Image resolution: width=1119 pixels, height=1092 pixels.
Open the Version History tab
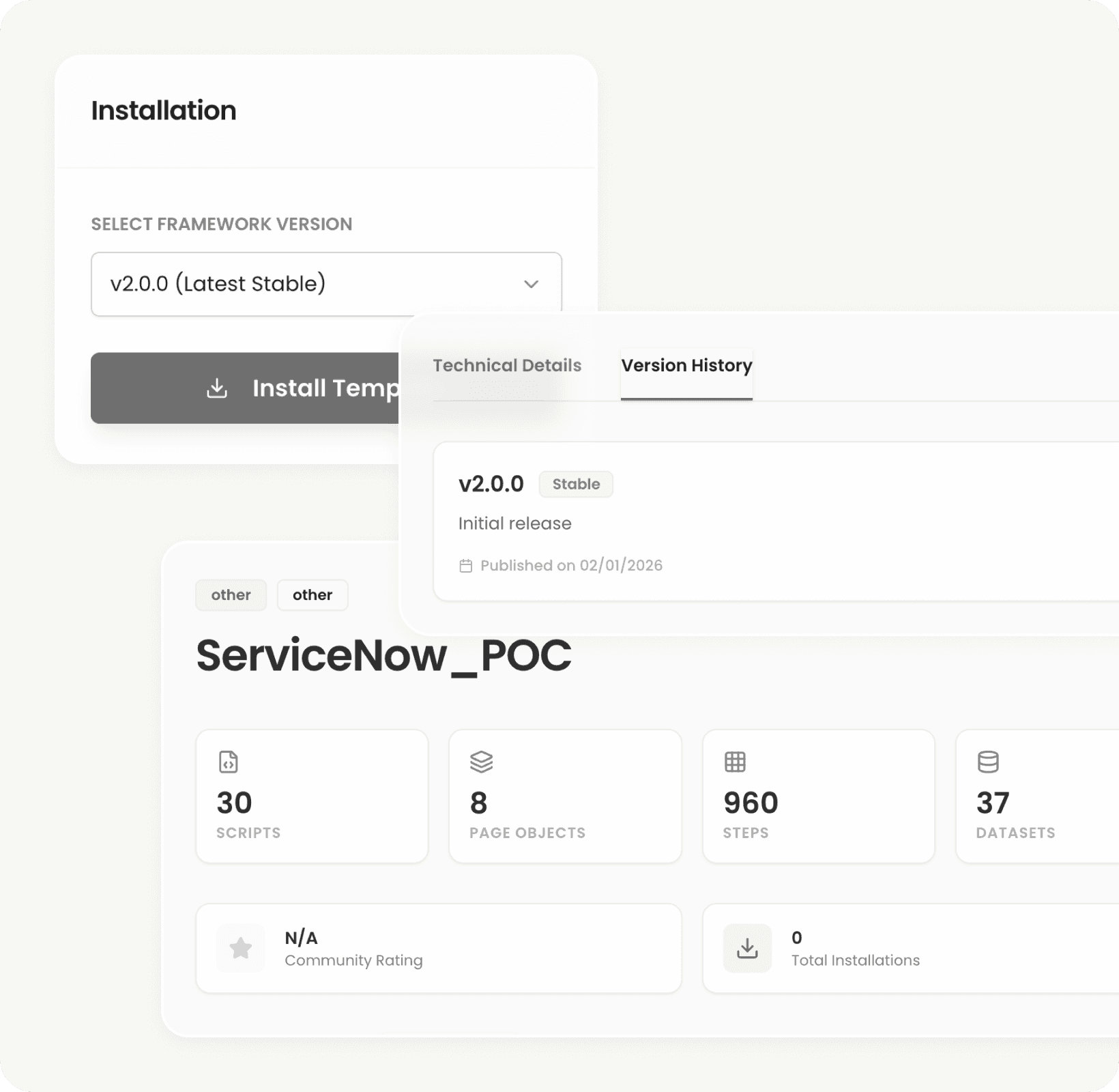(686, 366)
